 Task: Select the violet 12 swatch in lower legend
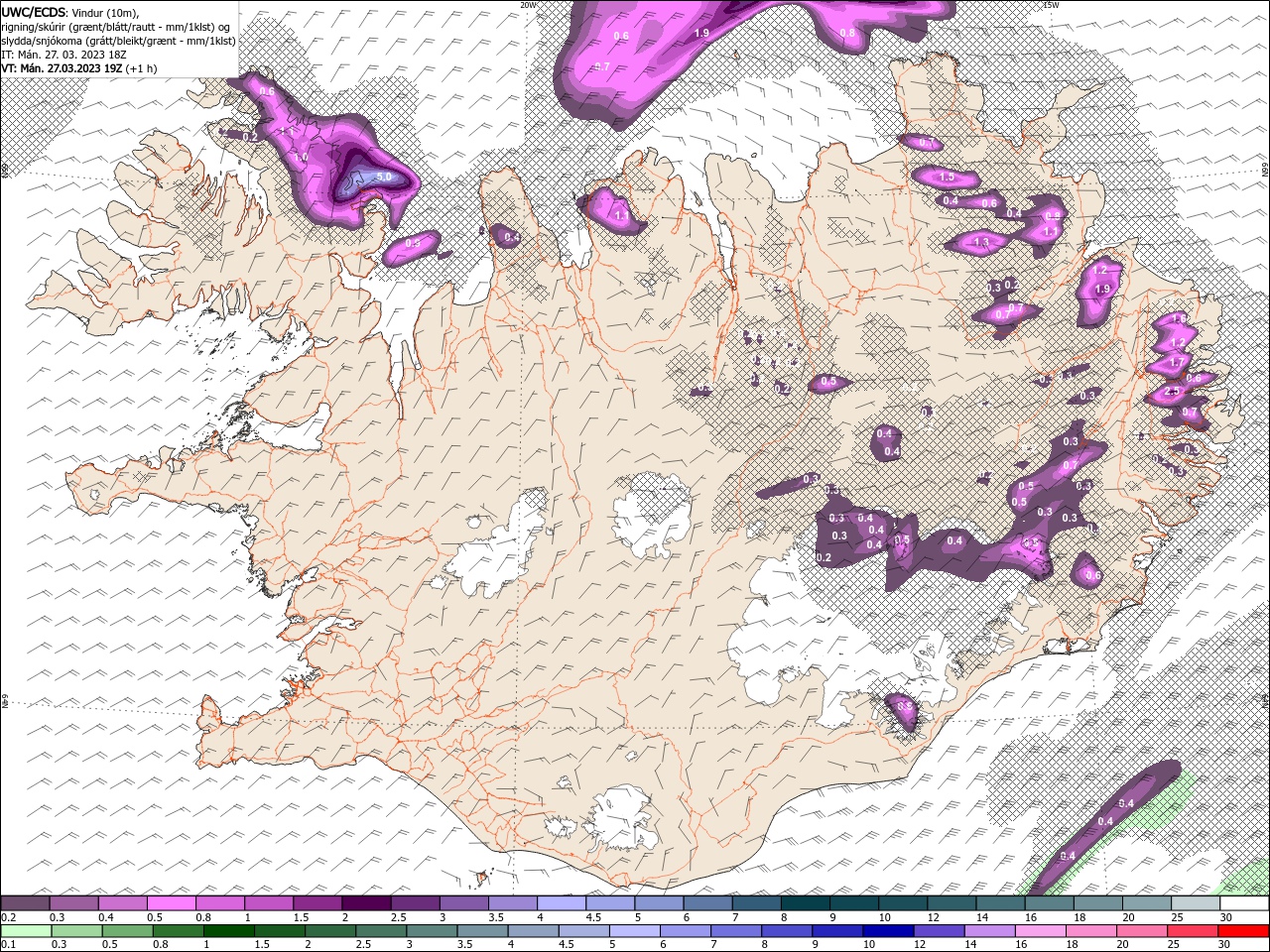(939, 931)
